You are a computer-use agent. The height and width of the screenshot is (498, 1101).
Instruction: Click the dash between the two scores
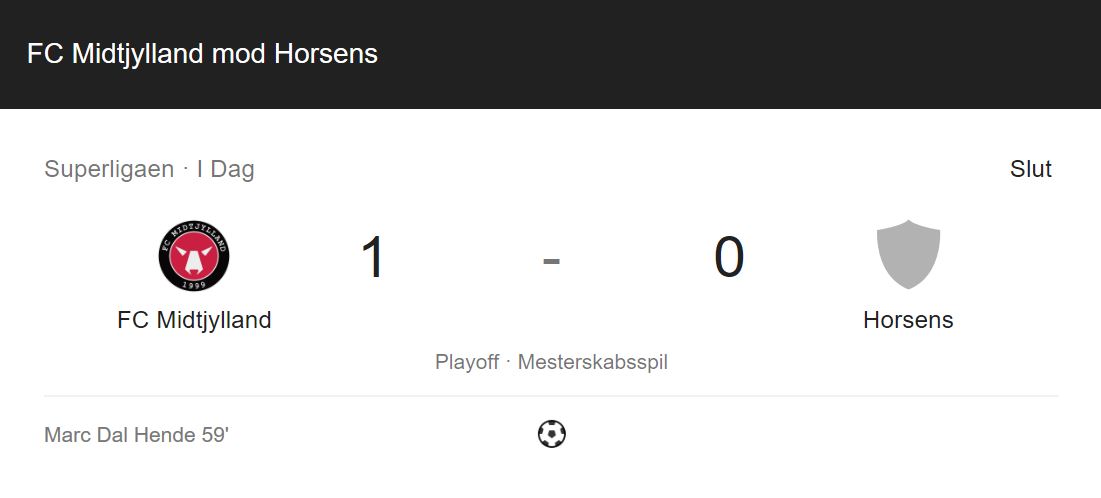tap(551, 261)
